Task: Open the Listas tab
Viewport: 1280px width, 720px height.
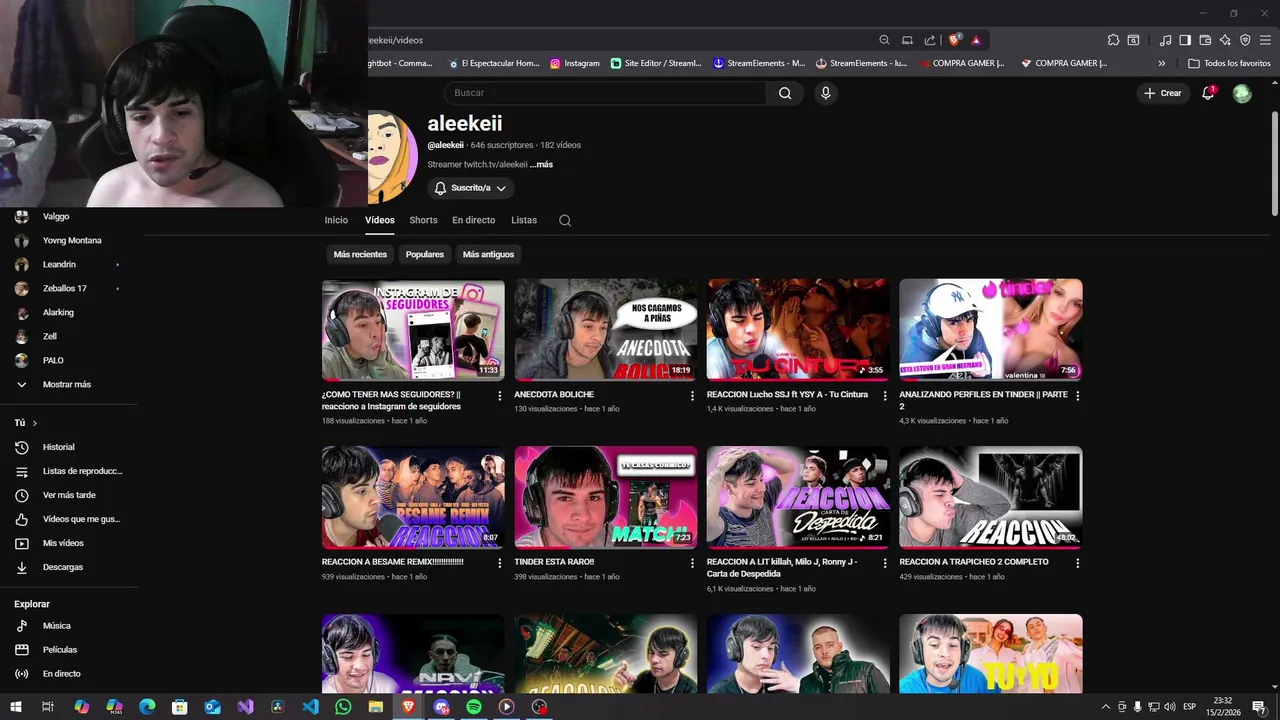Action: [x=524, y=220]
